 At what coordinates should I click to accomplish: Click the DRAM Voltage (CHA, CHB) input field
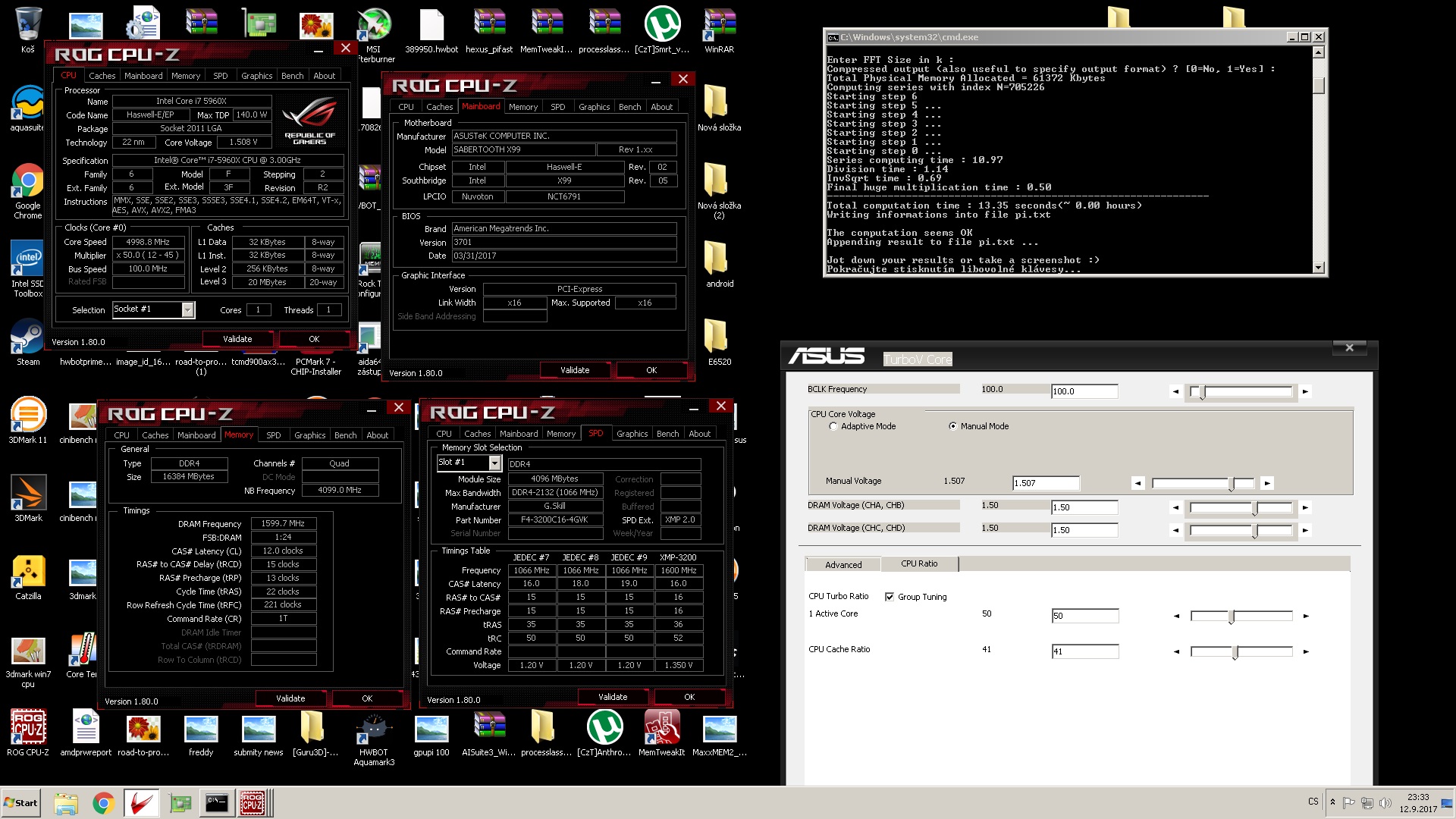pos(1084,507)
